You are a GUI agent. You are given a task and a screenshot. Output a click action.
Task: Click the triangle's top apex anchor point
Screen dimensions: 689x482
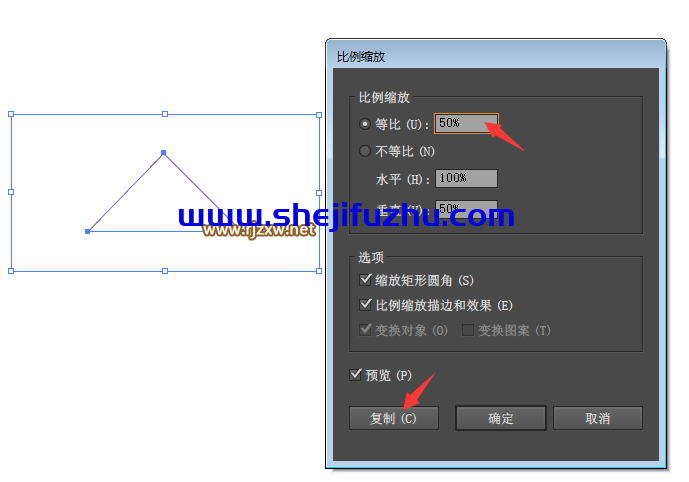[163, 152]
